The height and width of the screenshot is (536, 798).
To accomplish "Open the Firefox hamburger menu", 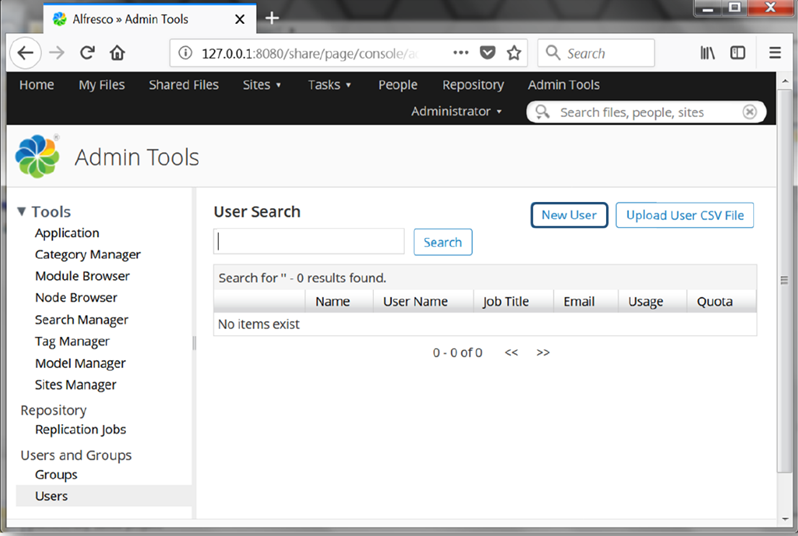I will click(775, 53).
